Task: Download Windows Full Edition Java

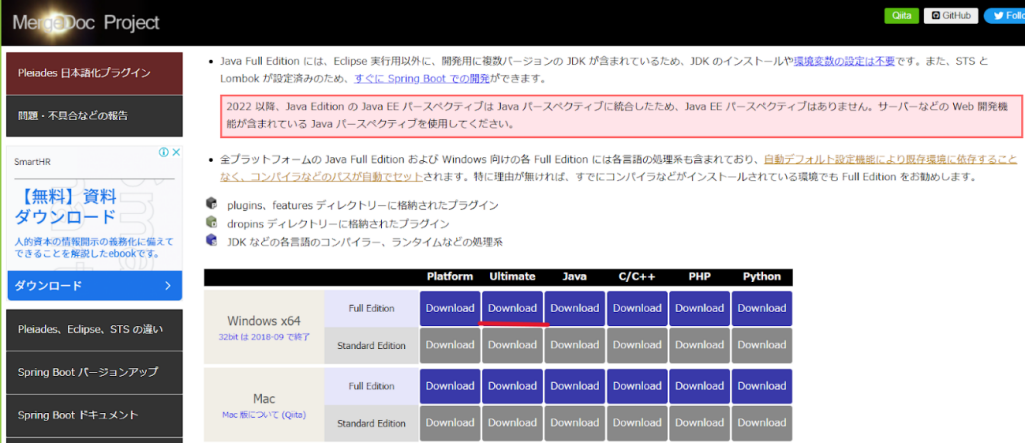Action: pos(575,308)
